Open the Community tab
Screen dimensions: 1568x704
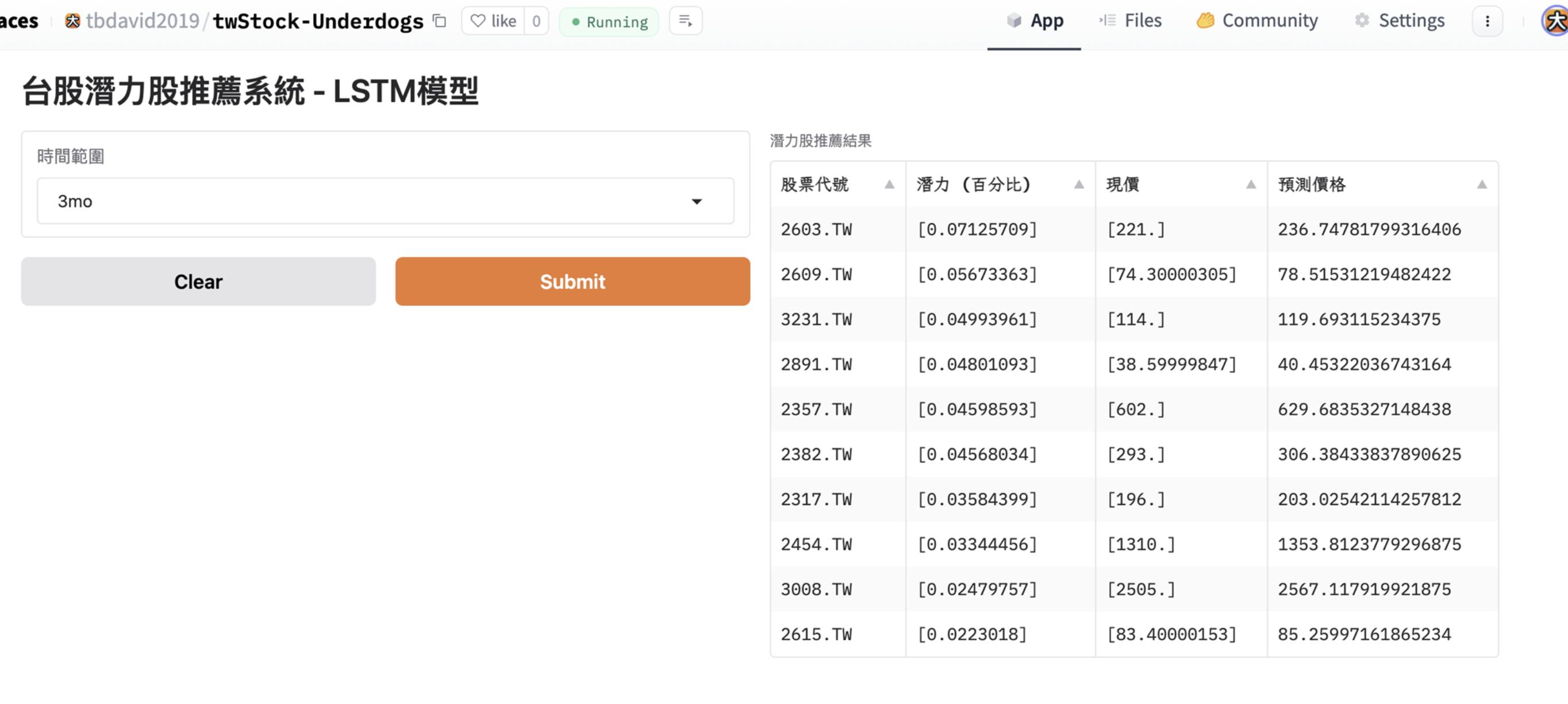pos(1257,21)
